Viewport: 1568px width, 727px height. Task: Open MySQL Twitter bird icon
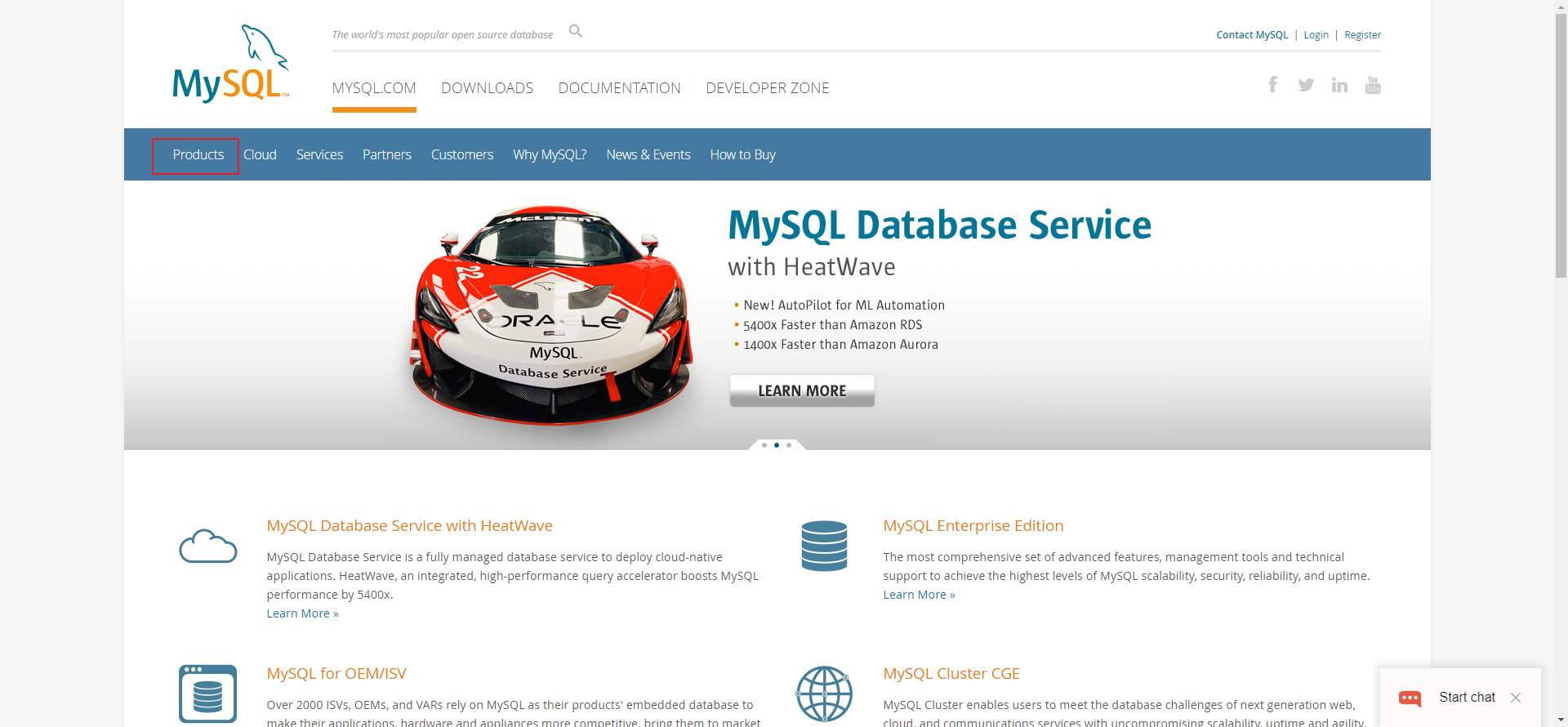pyautogui.click(x=1306, y=85)
